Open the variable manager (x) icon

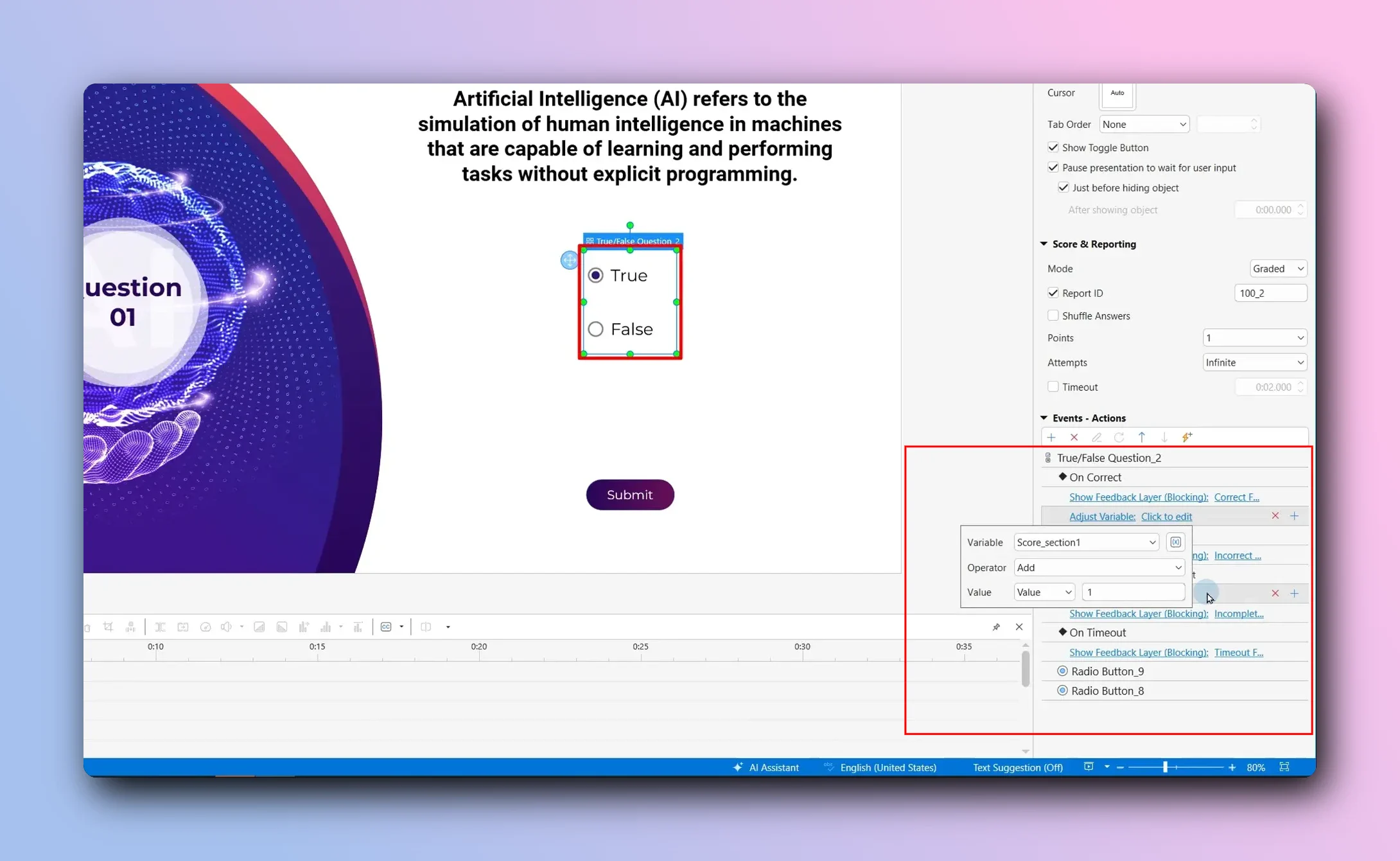1175,542
